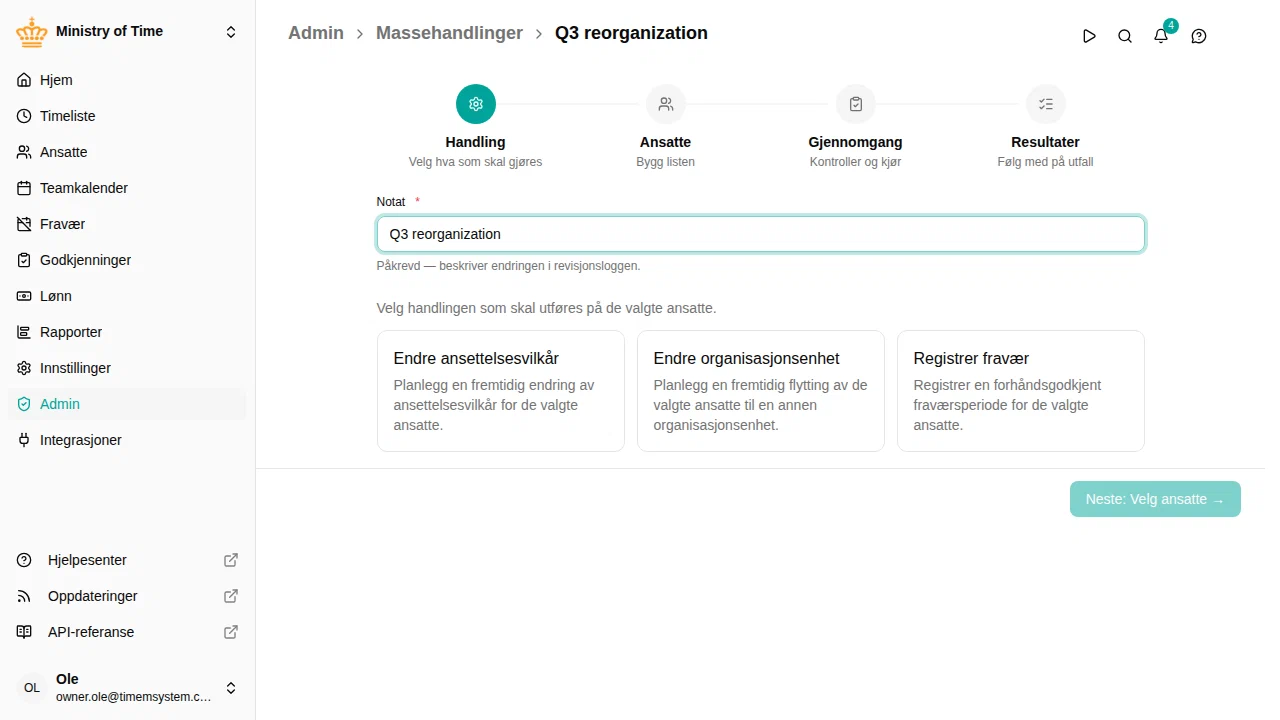Viewport: 1280px width, 720px height.
Task: Choose the Endre ansettelsesvilkår action card
Action: [x=501, y=391]
